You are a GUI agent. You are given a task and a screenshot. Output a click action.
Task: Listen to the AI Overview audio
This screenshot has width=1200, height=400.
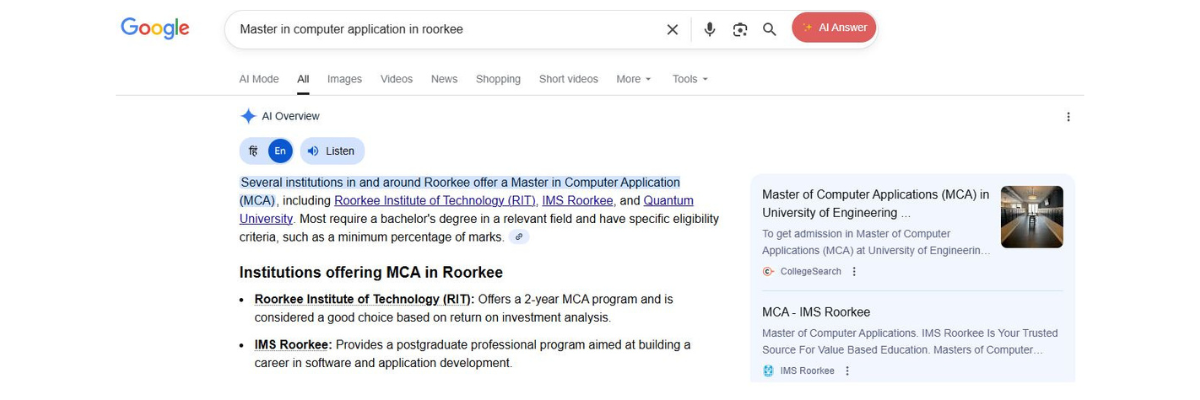coord(332,151)
